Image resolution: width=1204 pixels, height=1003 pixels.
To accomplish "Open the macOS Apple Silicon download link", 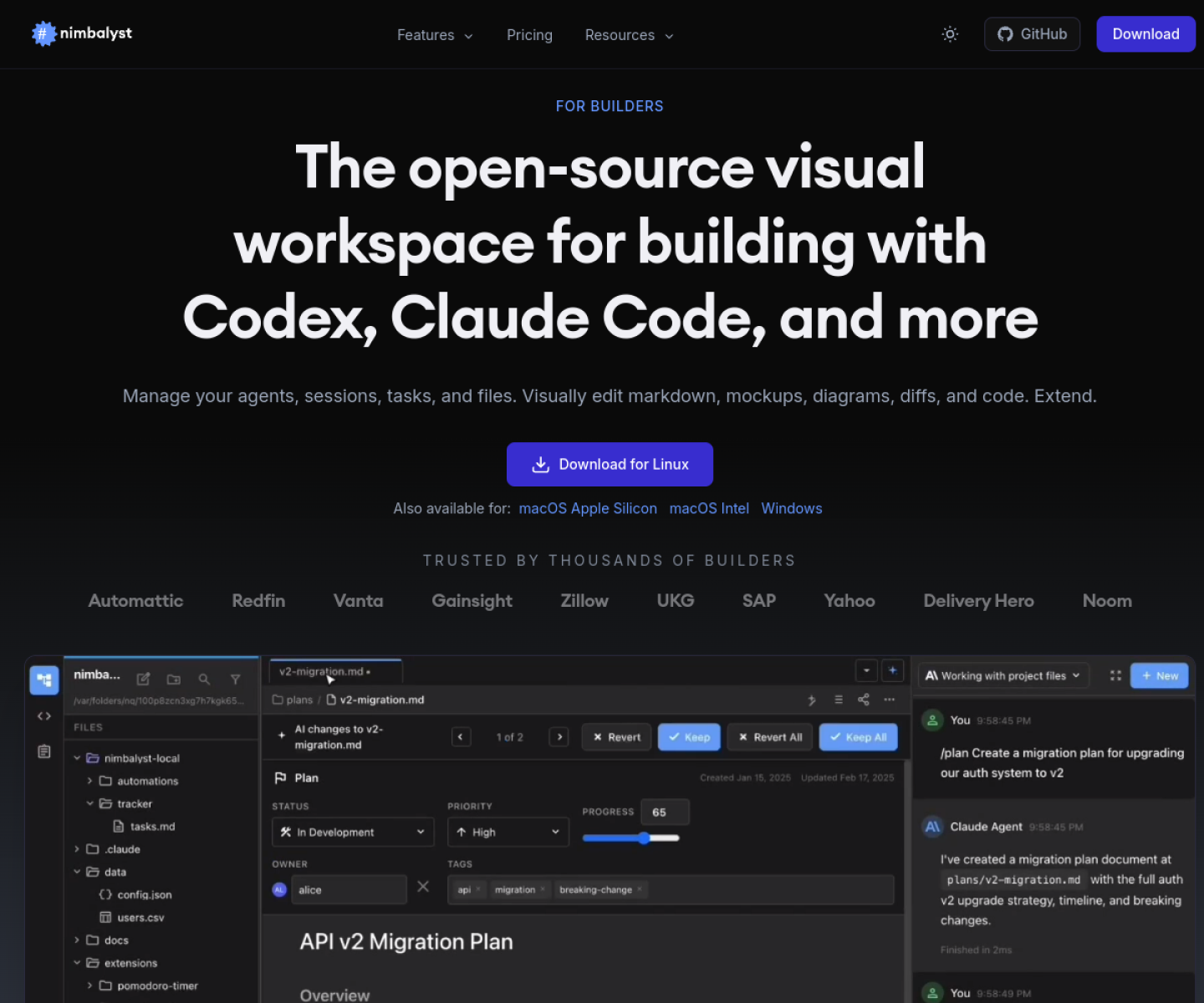I will click(588, 508).
